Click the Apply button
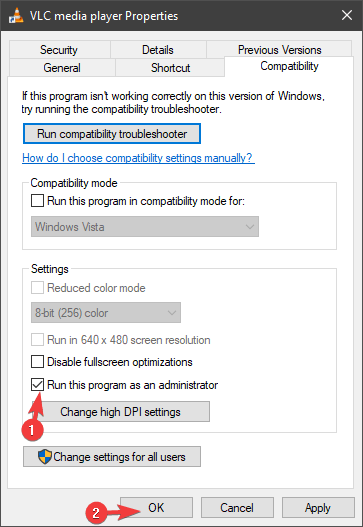The image size is (363, 527). tap(318, 508)
